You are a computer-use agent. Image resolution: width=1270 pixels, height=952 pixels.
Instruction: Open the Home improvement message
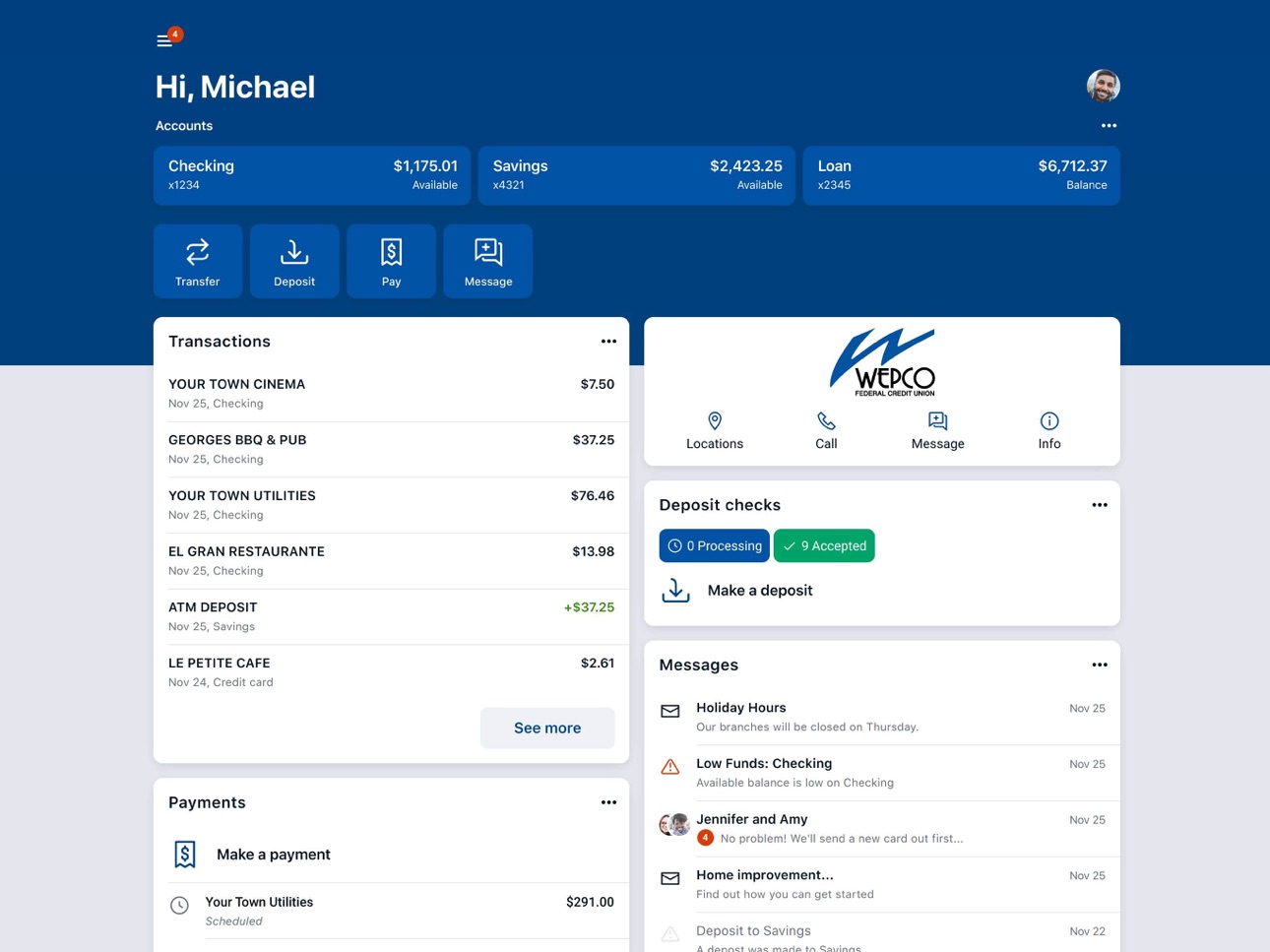pyautogui.click(x=882, y=884)
